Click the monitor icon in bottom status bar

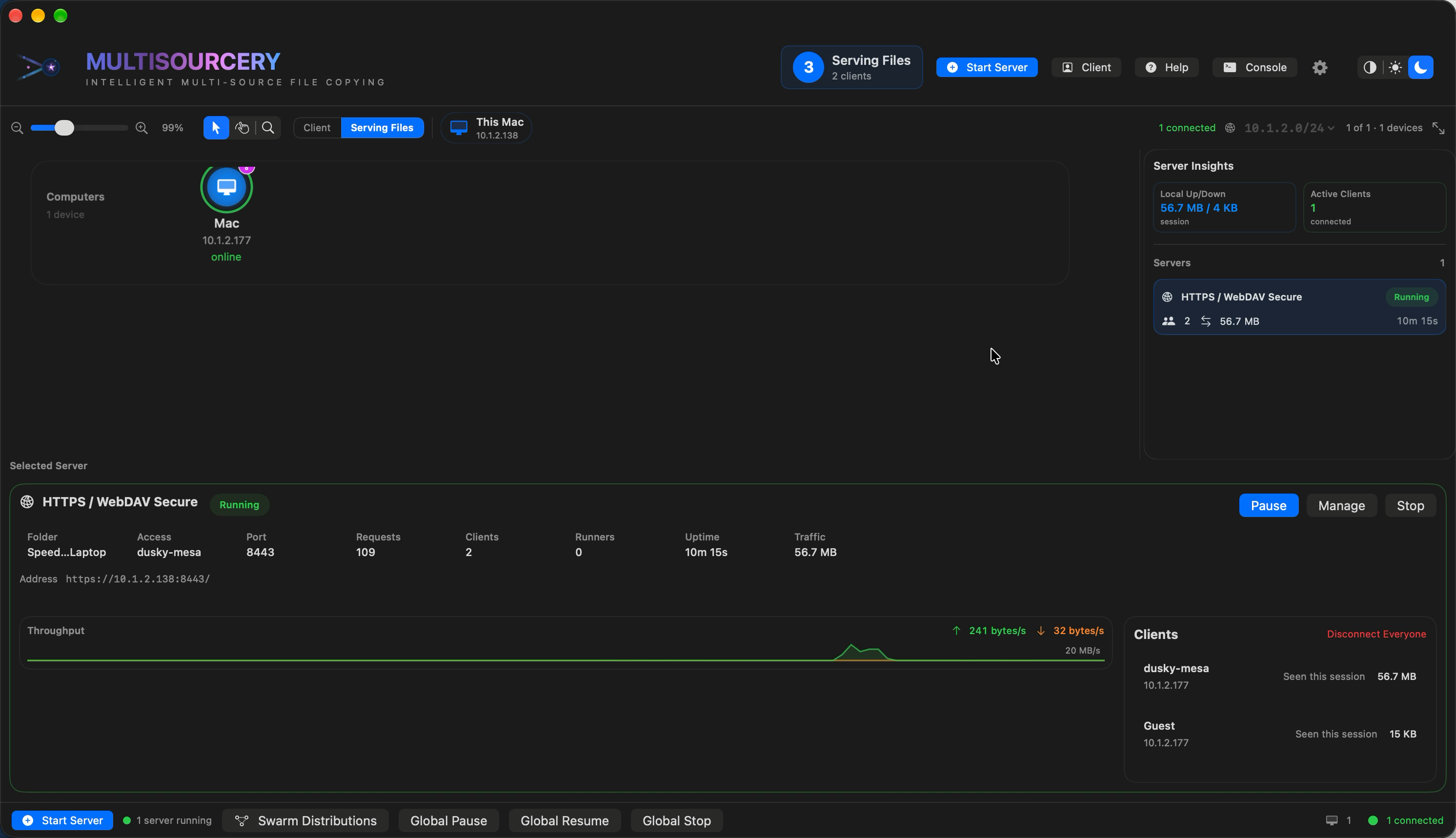(x=1332, y=820)
